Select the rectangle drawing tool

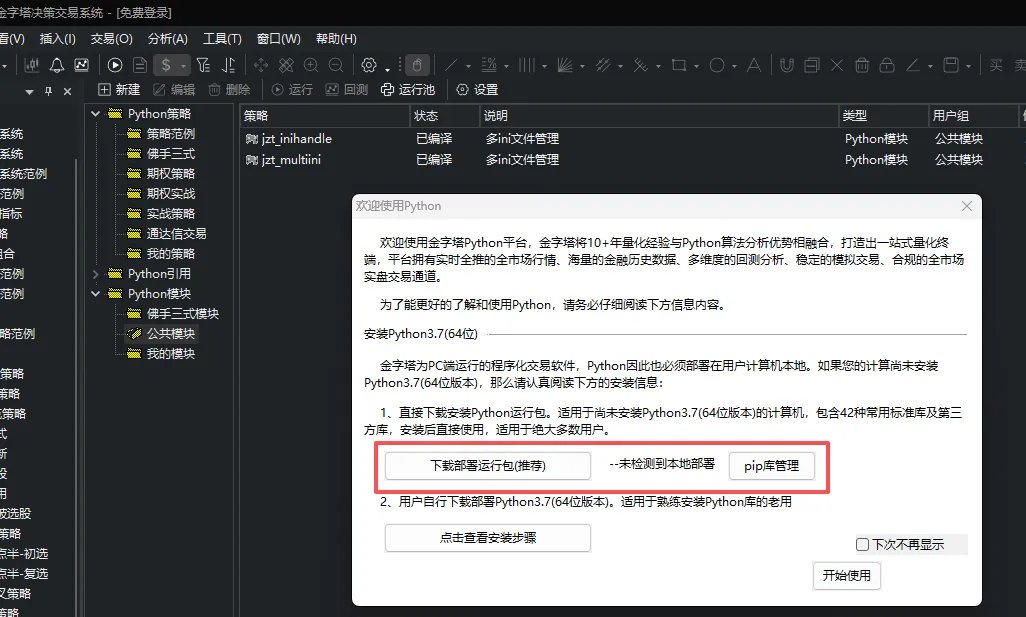pyautogui.click(x=679, y=65)
